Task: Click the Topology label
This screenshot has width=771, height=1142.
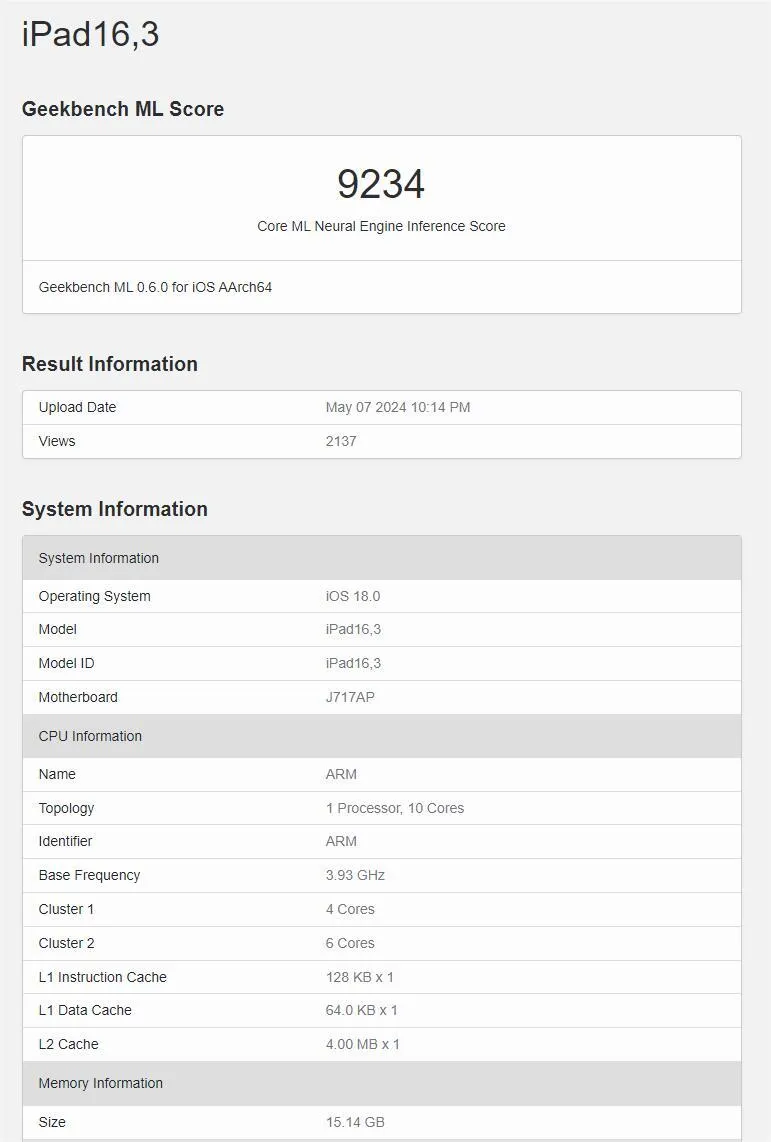Action: pyautogui.click(x=66, y=808)
